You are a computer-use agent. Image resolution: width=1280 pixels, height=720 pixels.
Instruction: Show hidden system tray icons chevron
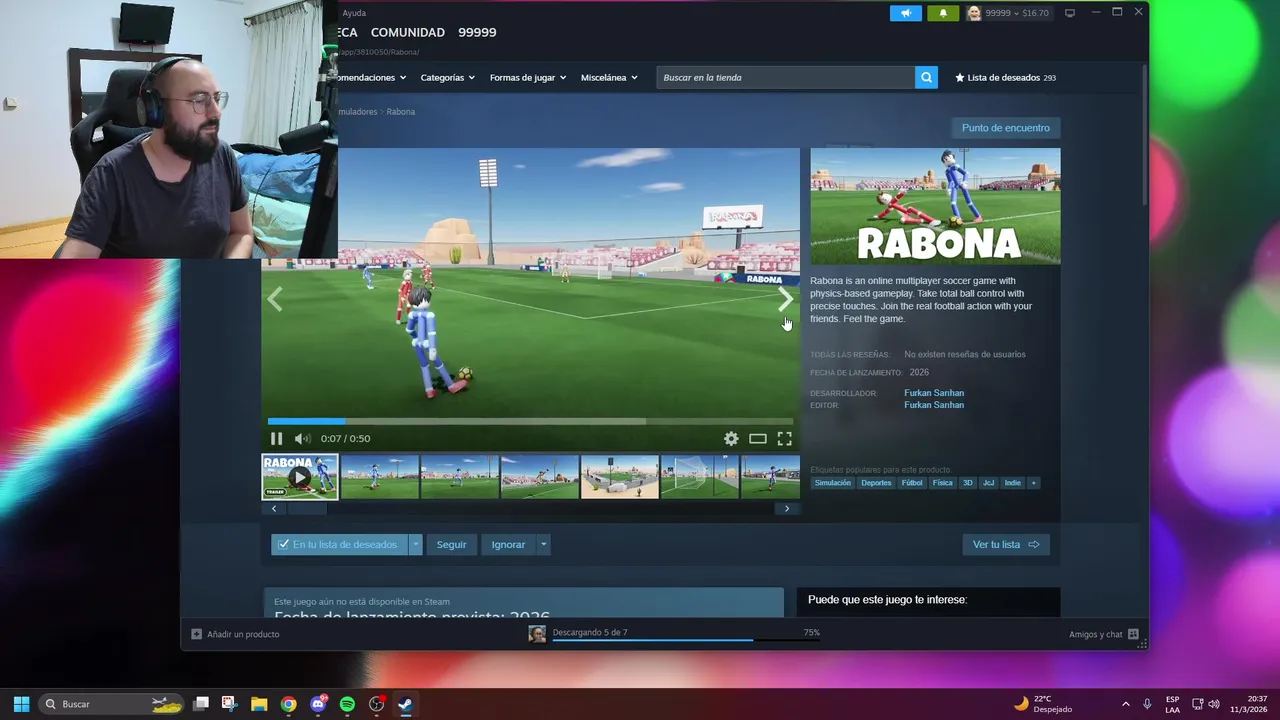1125,704
